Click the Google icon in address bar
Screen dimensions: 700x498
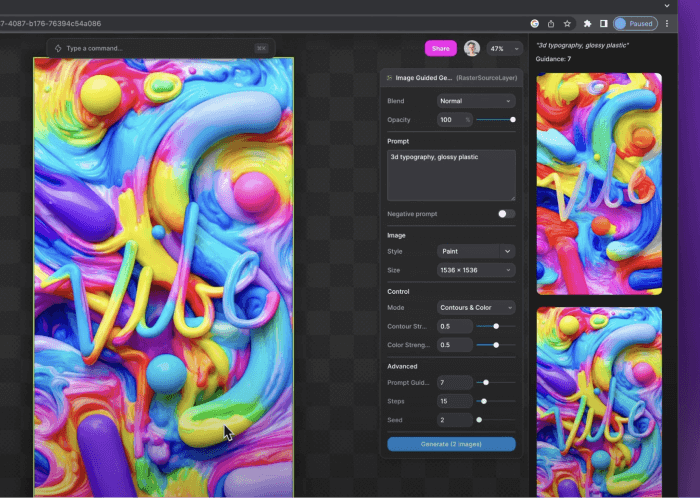point(535,23)
